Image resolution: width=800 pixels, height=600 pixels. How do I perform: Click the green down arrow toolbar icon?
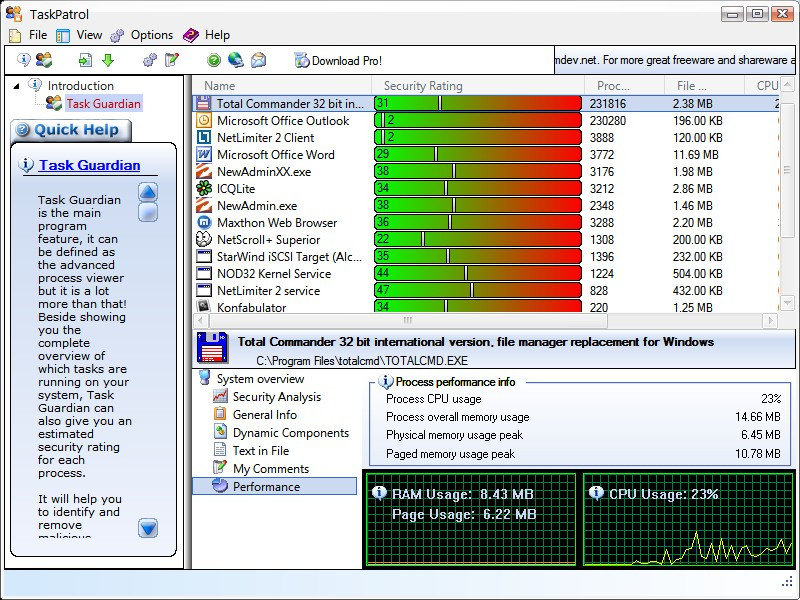pyautogui.click(x=108, y=60)
